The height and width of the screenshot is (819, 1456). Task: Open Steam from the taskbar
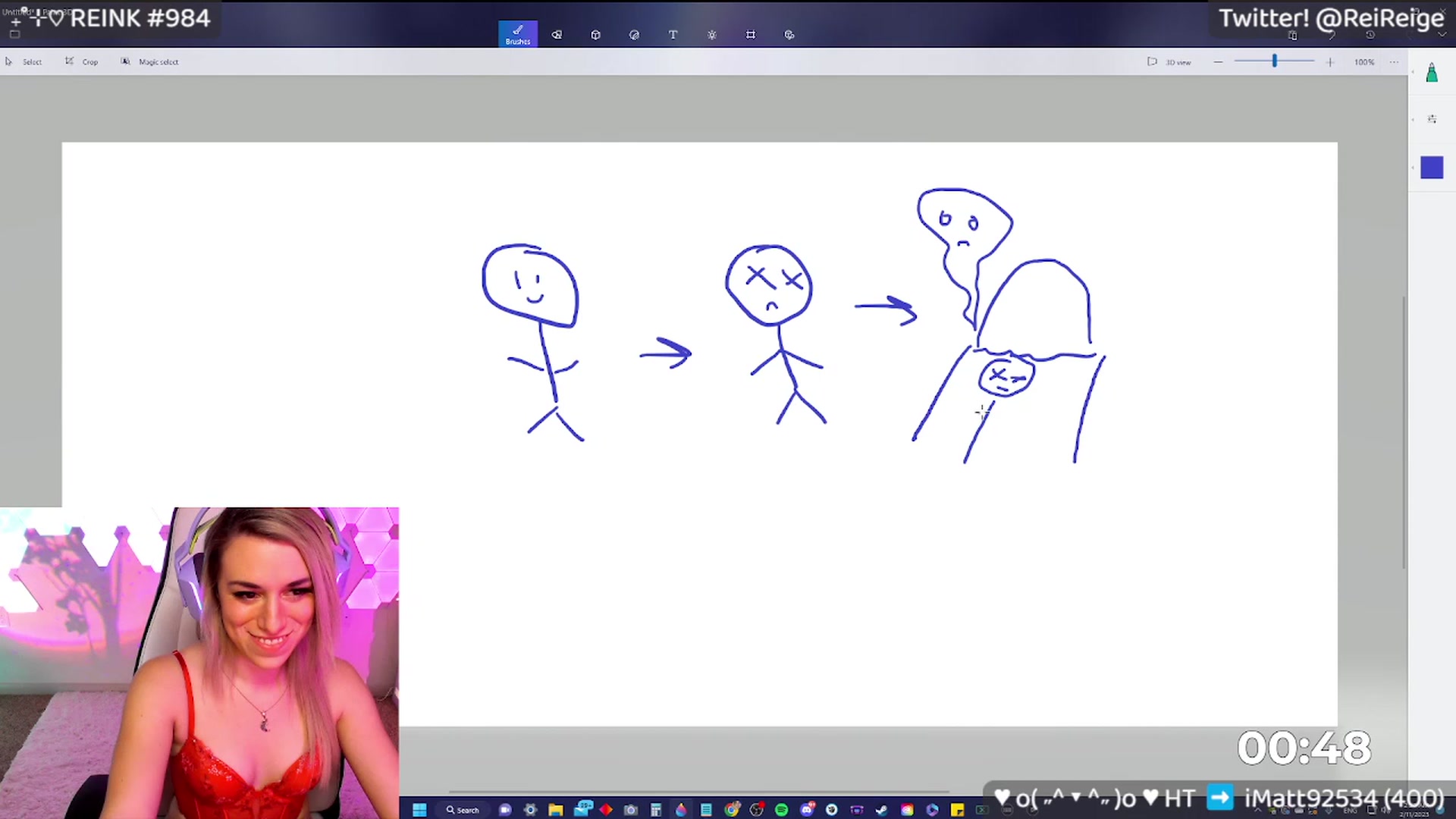pos(882,810)
